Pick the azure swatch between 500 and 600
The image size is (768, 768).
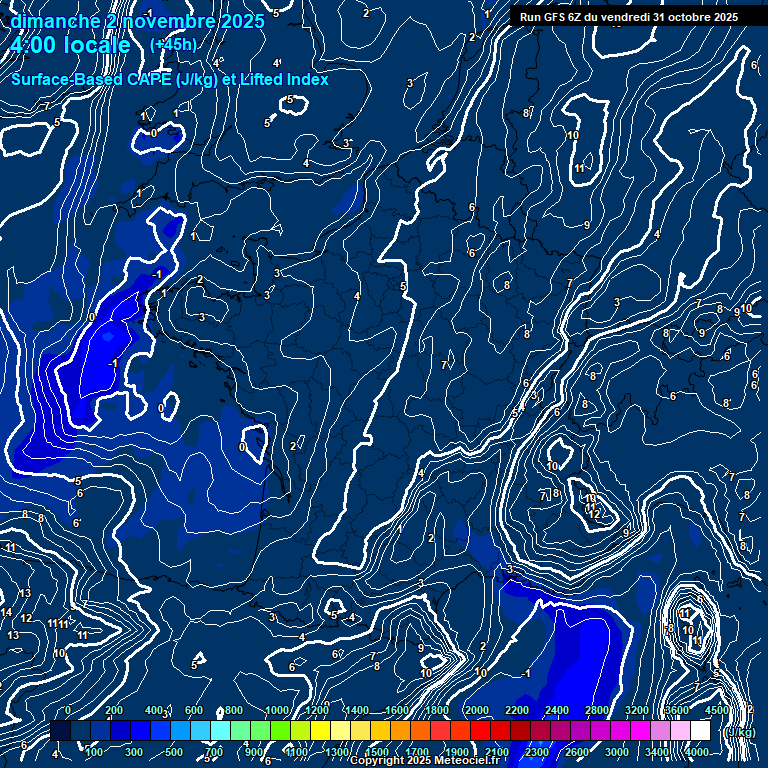click(180, 730)
